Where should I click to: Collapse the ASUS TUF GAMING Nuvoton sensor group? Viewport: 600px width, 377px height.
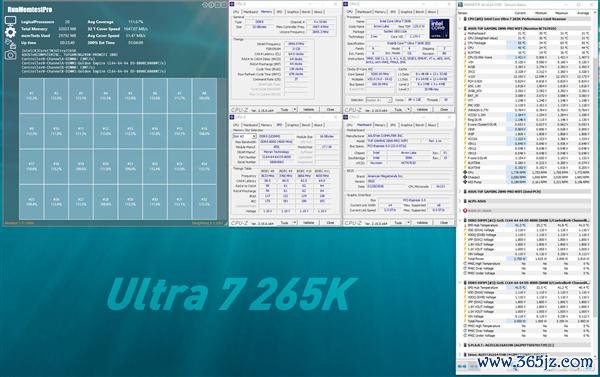(x=460, y=29)
